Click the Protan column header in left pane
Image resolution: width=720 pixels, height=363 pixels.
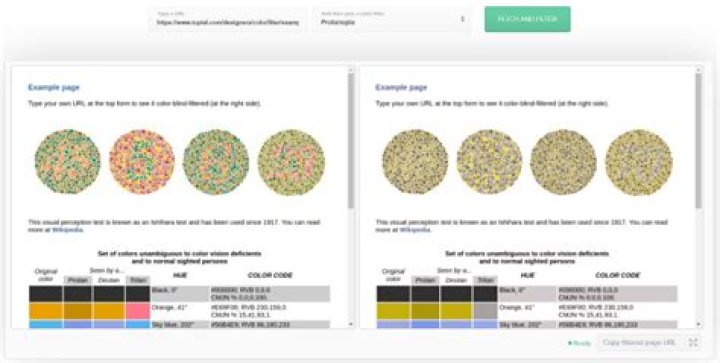(78, 280)
